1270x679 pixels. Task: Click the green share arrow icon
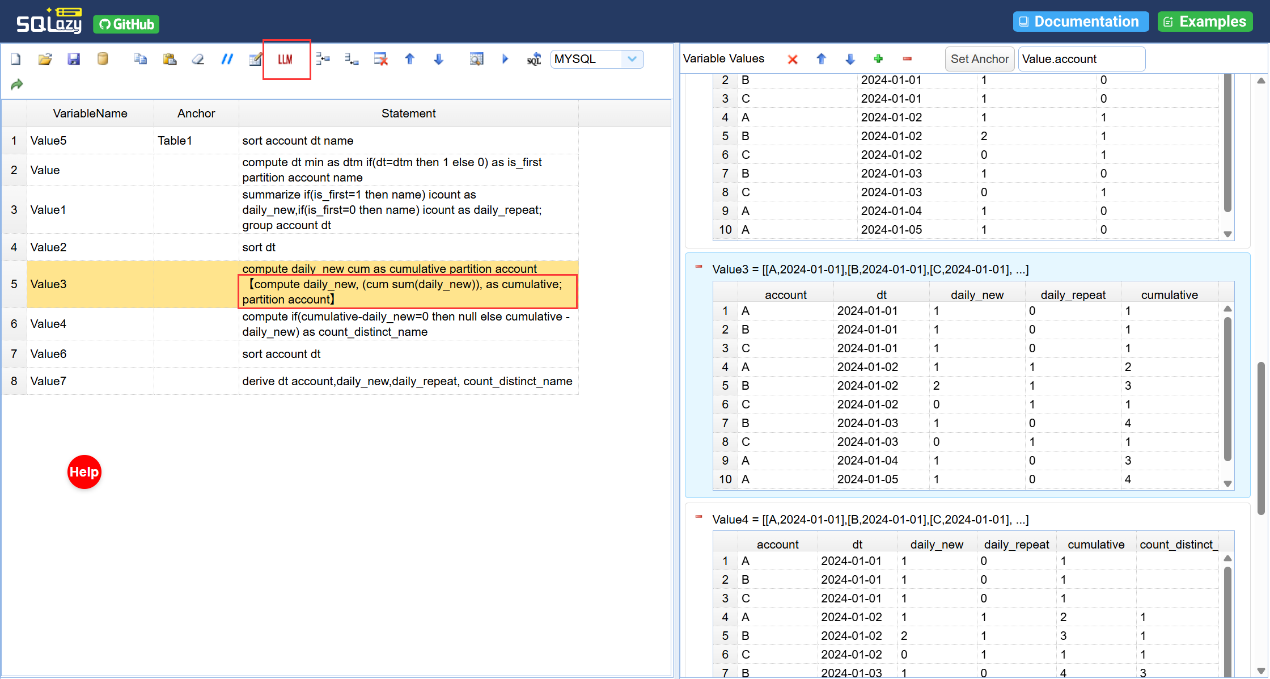16,85
